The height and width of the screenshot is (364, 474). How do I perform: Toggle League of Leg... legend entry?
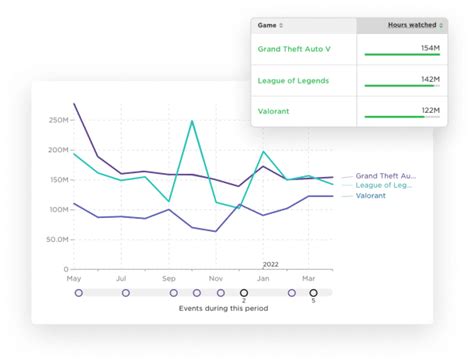point(383,185)
